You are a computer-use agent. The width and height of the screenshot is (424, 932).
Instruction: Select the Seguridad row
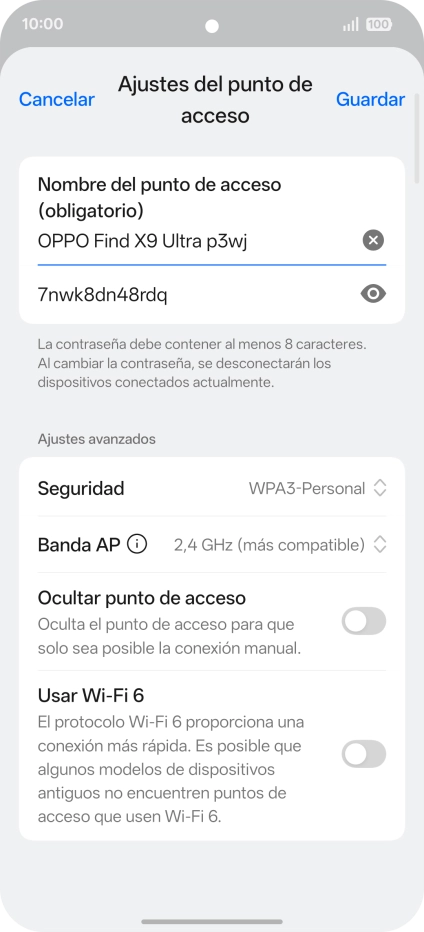point(212,489)
